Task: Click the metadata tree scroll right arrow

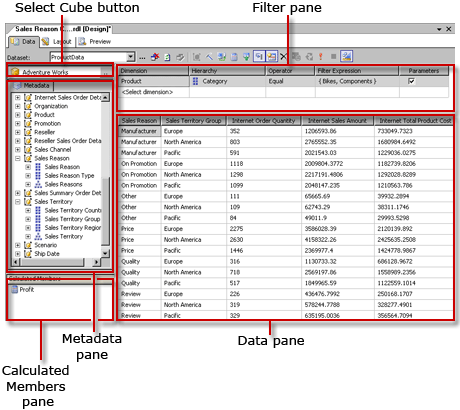Action: pyautogui.click(x=96, y=262)
